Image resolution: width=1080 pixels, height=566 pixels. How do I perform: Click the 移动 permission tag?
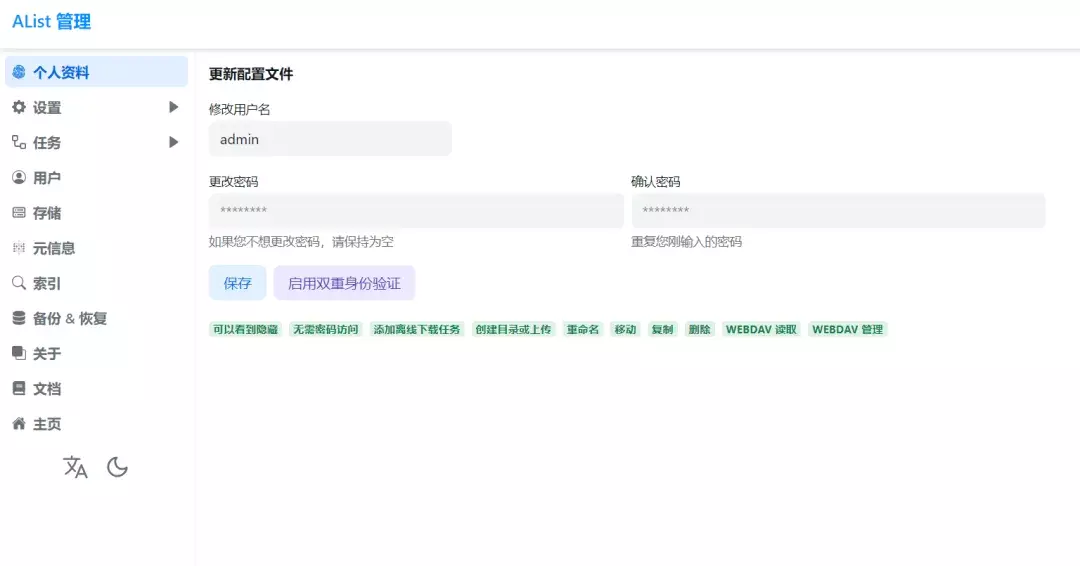pyautogui.click(x=625, y=329)
